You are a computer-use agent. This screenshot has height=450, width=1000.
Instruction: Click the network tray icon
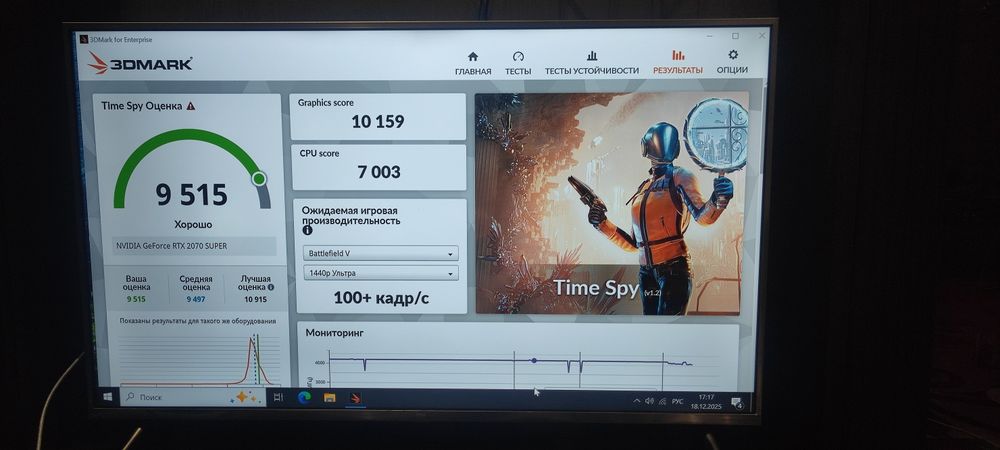(662, 402)
